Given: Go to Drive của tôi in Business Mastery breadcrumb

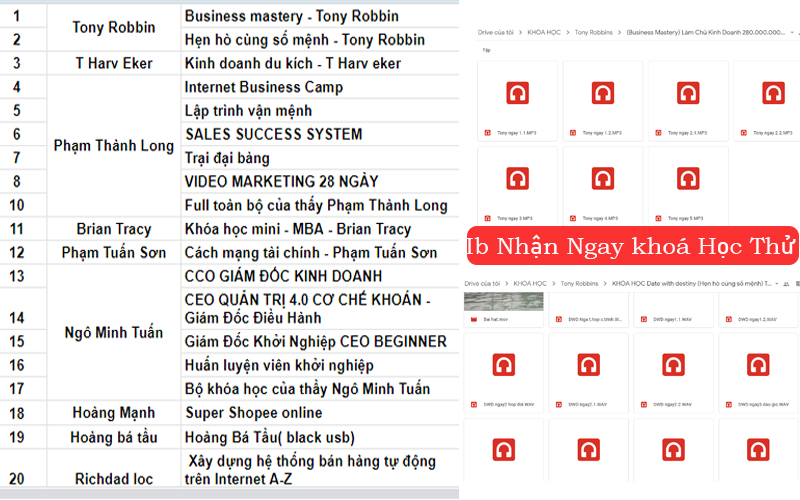Looking at the screenshot, I should coord(495,32).
